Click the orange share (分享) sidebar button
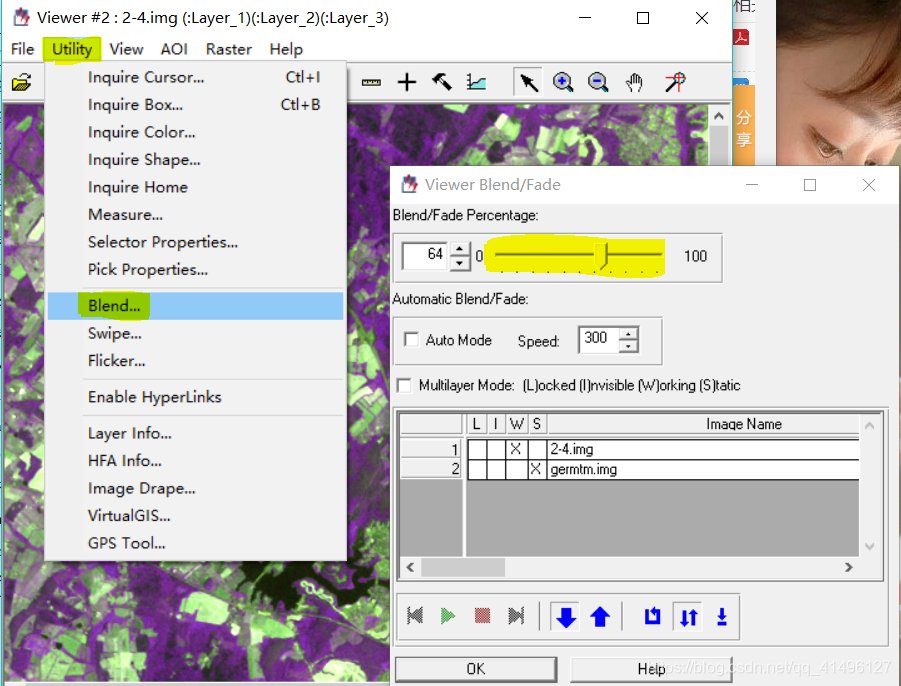This screenshot has height=686, width=901. click(744, 127)
